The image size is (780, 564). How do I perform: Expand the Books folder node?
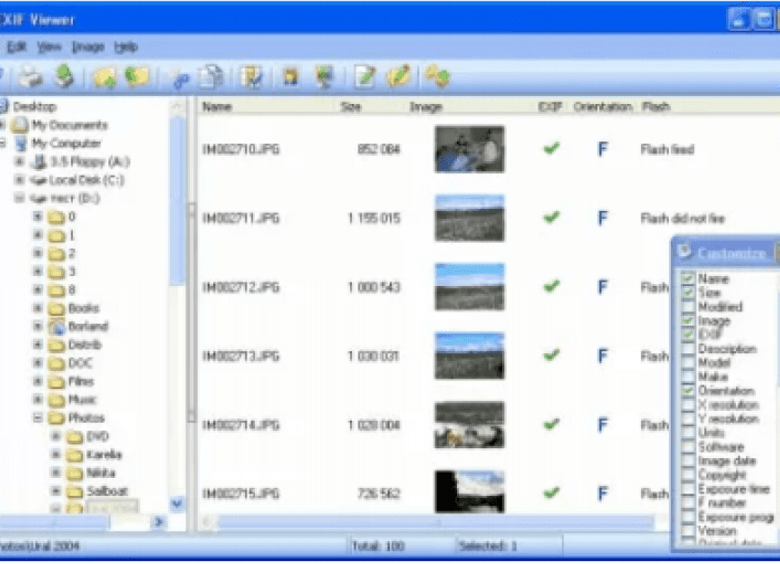(37, 308)
